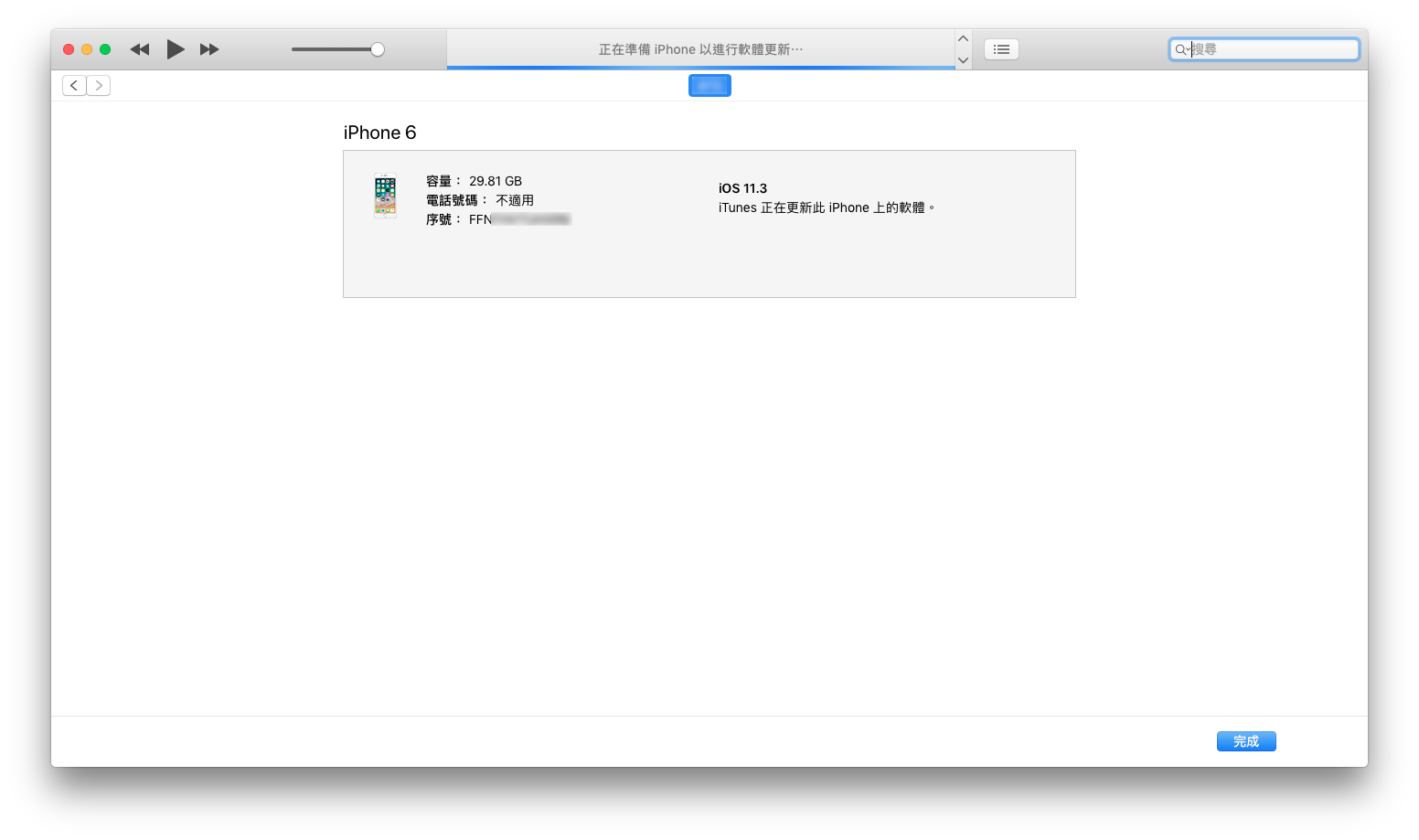This screenshot has width=1419, height=840.
Task: Open the search magnifier options dropdown
Action: 1182,49
